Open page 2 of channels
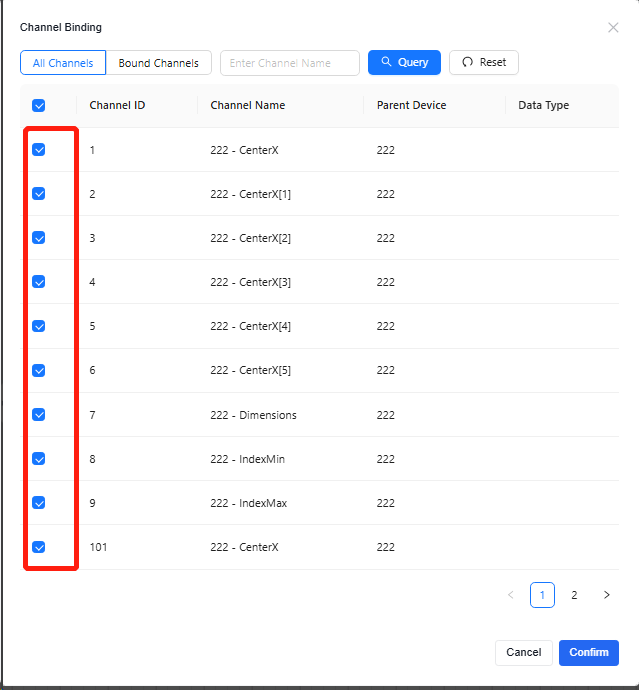639x690 pixels. [574, 595]
